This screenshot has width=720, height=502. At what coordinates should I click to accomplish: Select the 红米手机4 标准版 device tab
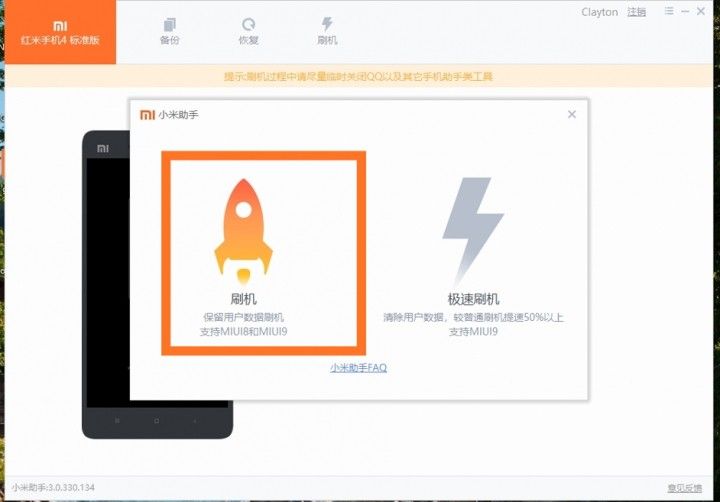click(60, 32)
